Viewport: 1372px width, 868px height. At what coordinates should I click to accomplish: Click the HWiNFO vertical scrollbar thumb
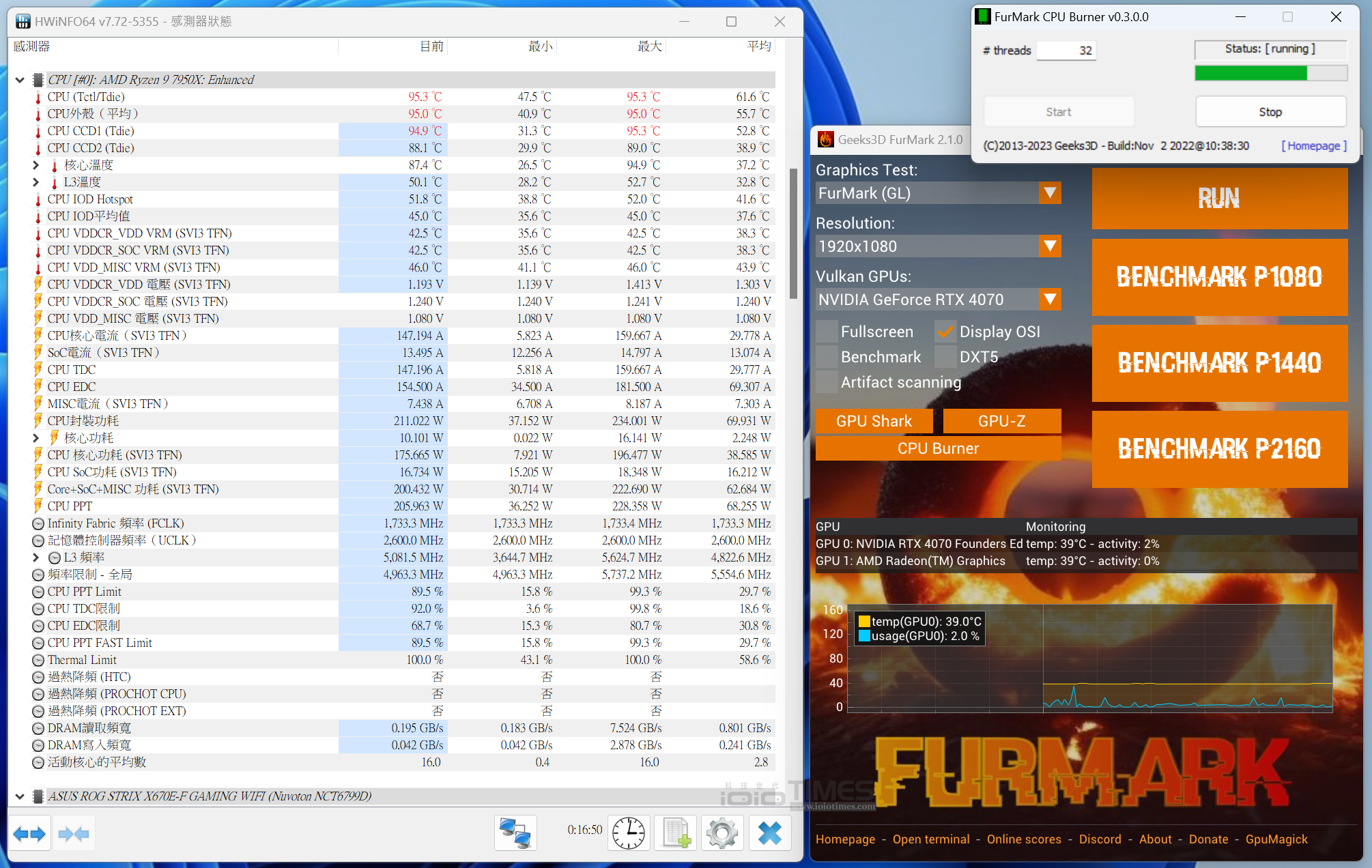[793, 233]
